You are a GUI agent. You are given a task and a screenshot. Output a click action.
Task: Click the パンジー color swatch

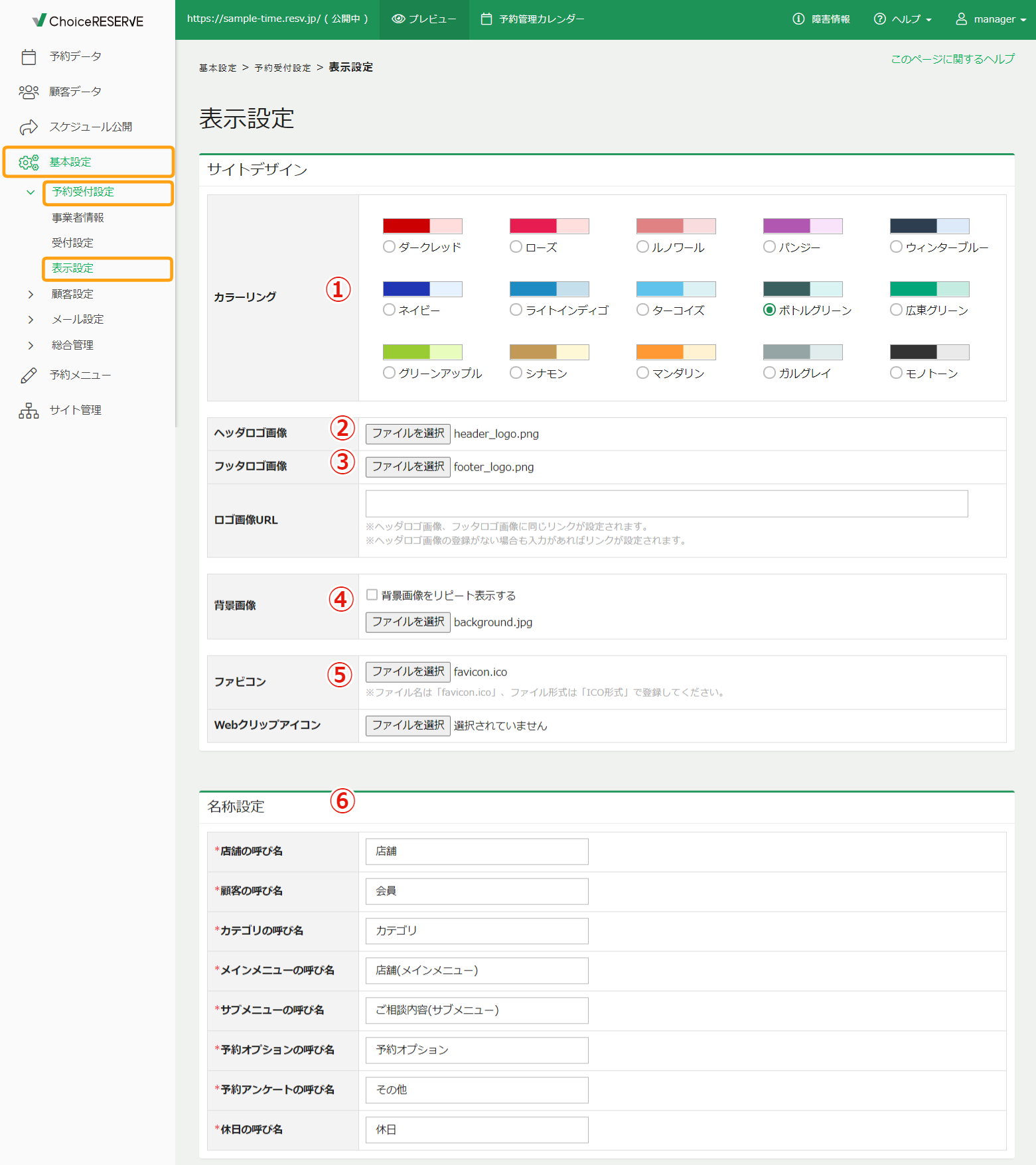[x=803, y=226]
